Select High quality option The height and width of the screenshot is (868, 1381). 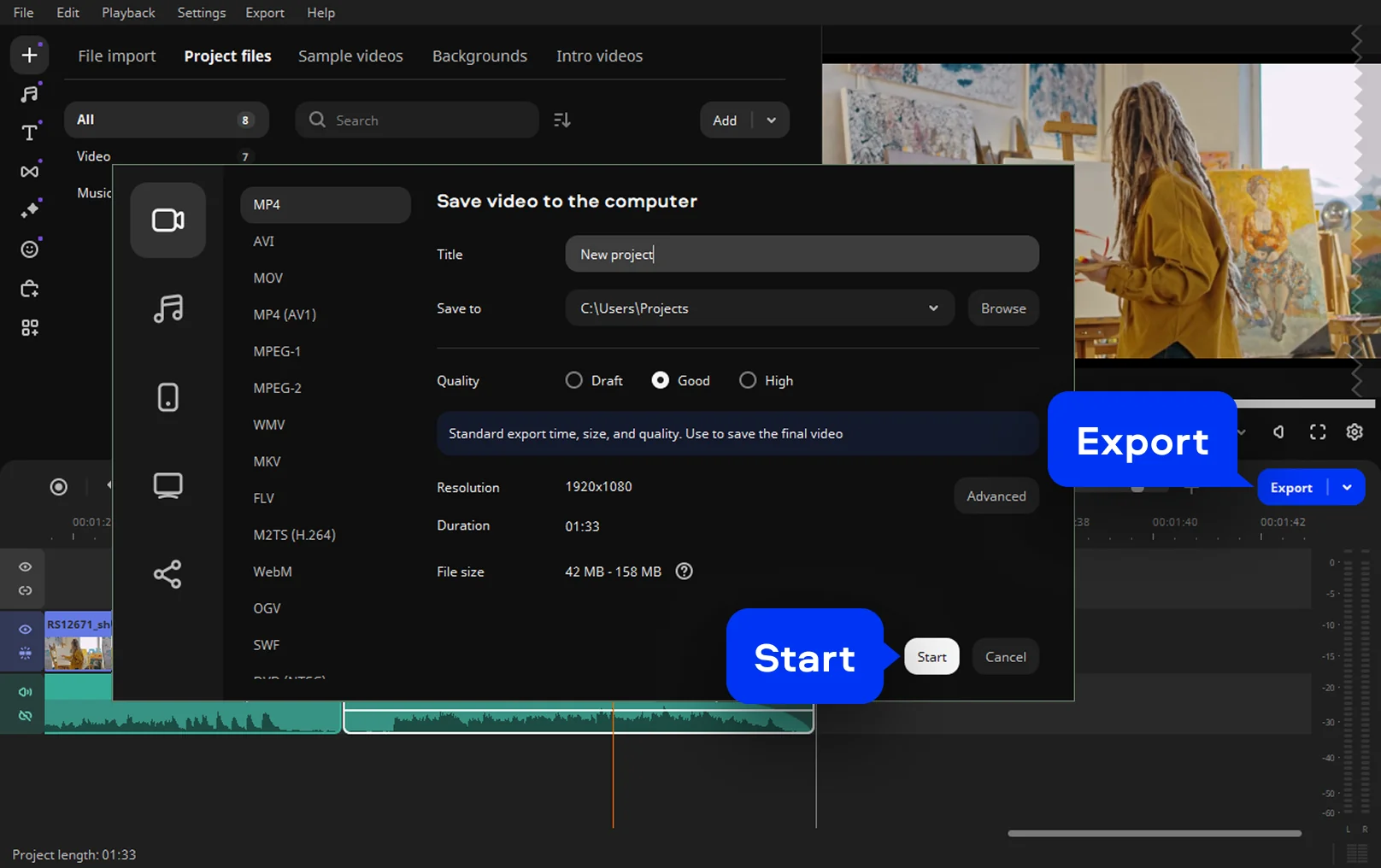748,380
